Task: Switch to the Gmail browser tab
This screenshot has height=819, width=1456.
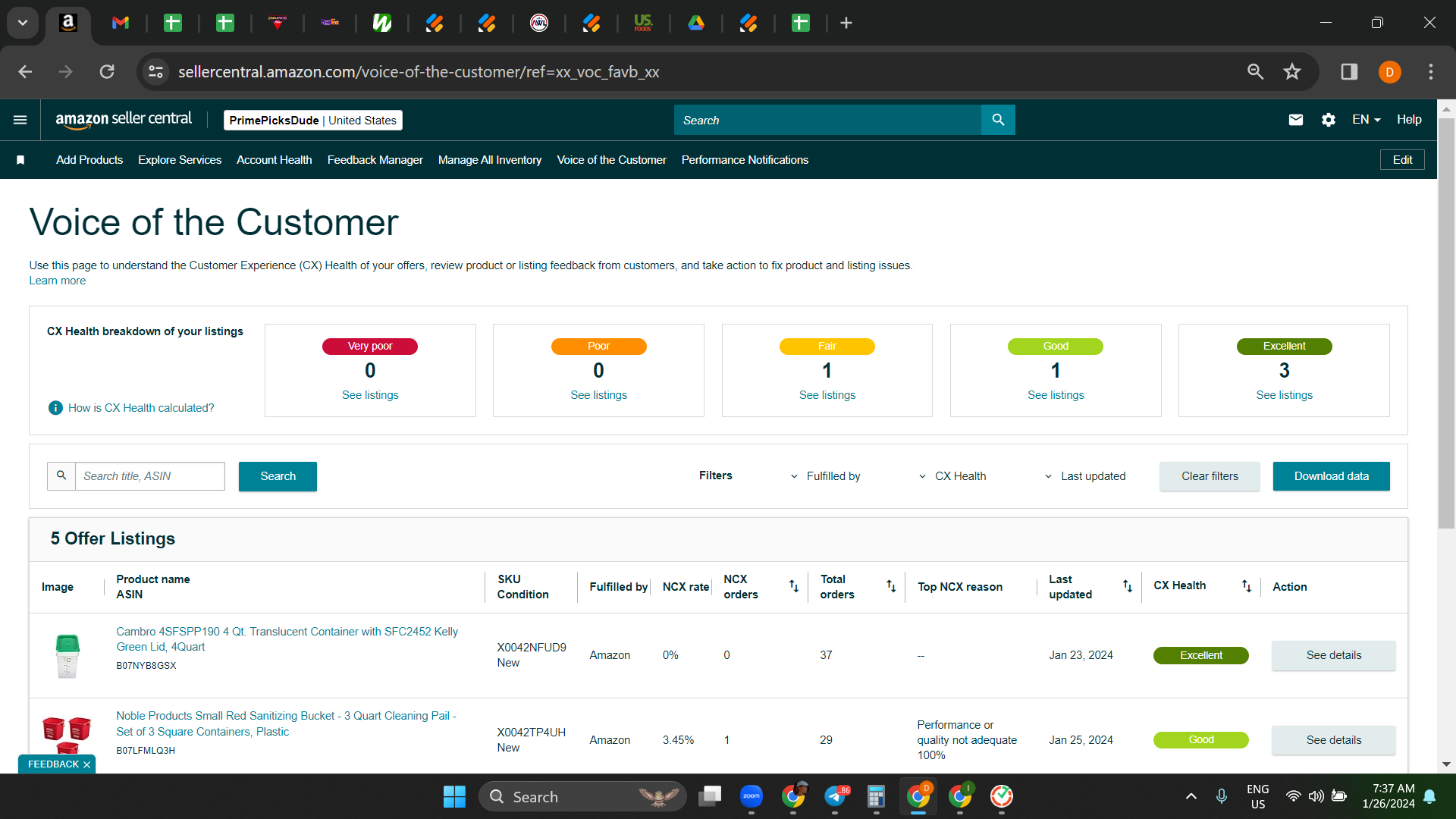Action: (x=121, y=24)
